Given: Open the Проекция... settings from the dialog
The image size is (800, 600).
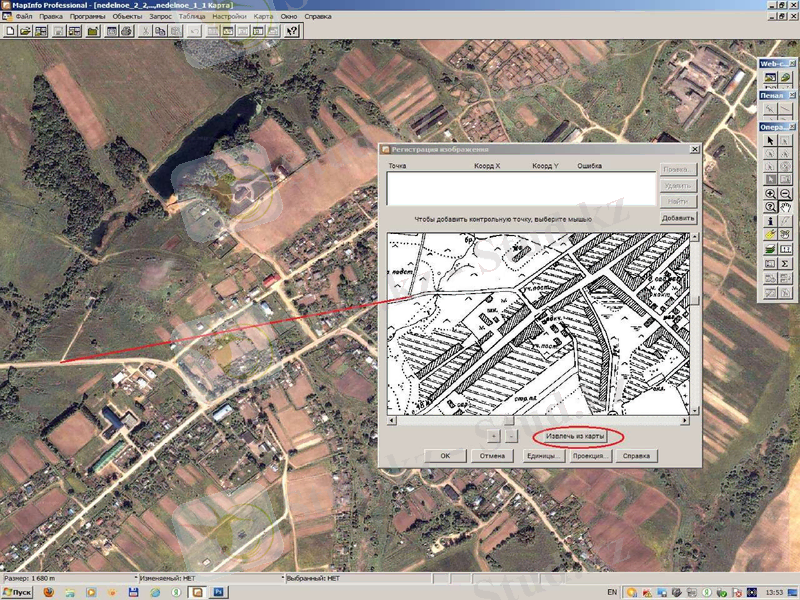Looking at the screenshot, I should click(592, 456).
